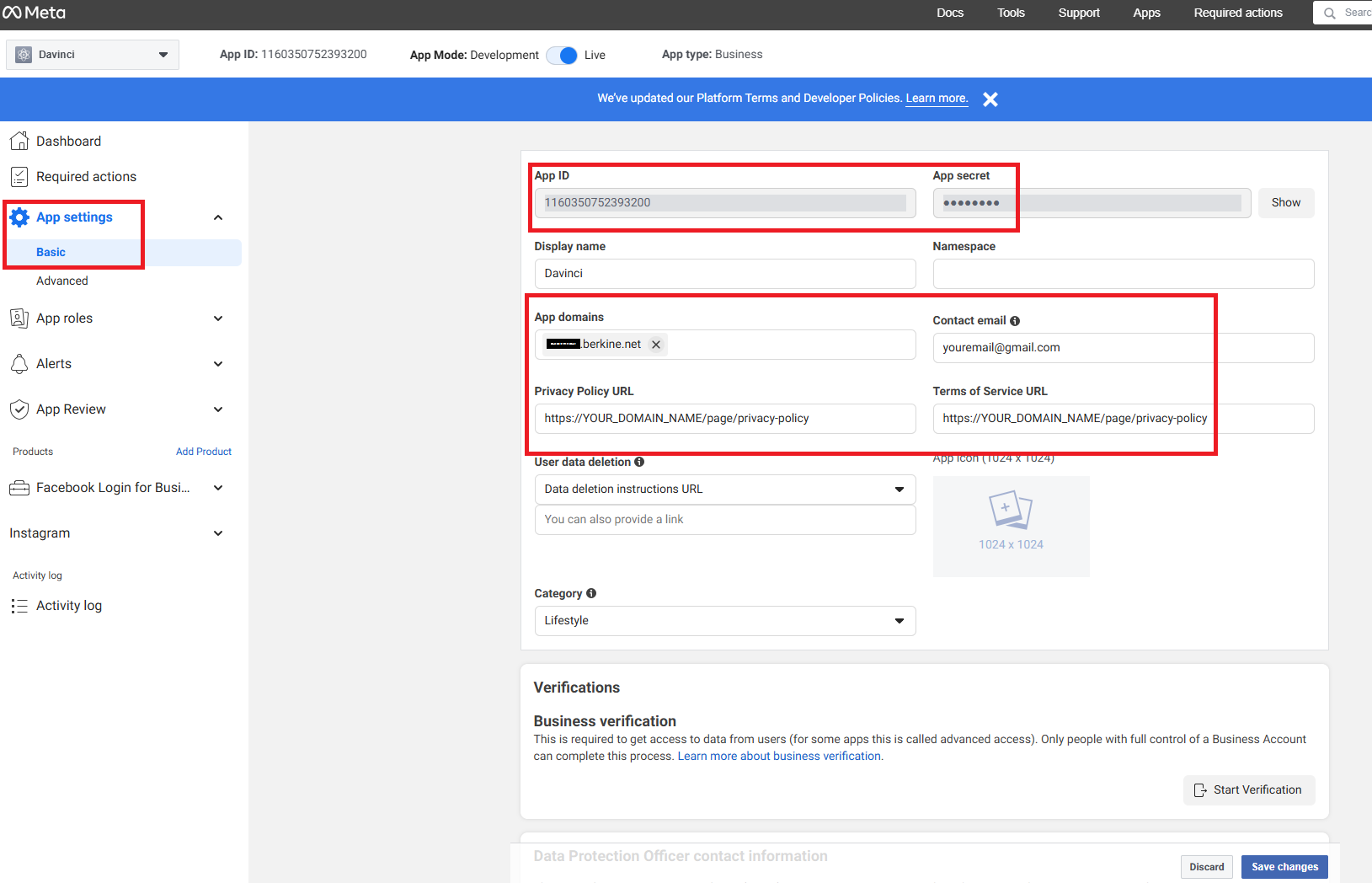Focus the Terms of Service URL field
The image size is (1372, 883).
coord(1124,419)
